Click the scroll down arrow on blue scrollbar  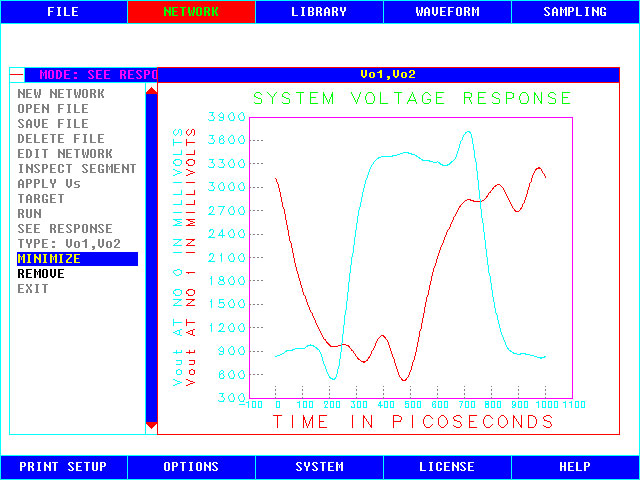(x=151, y=425)
